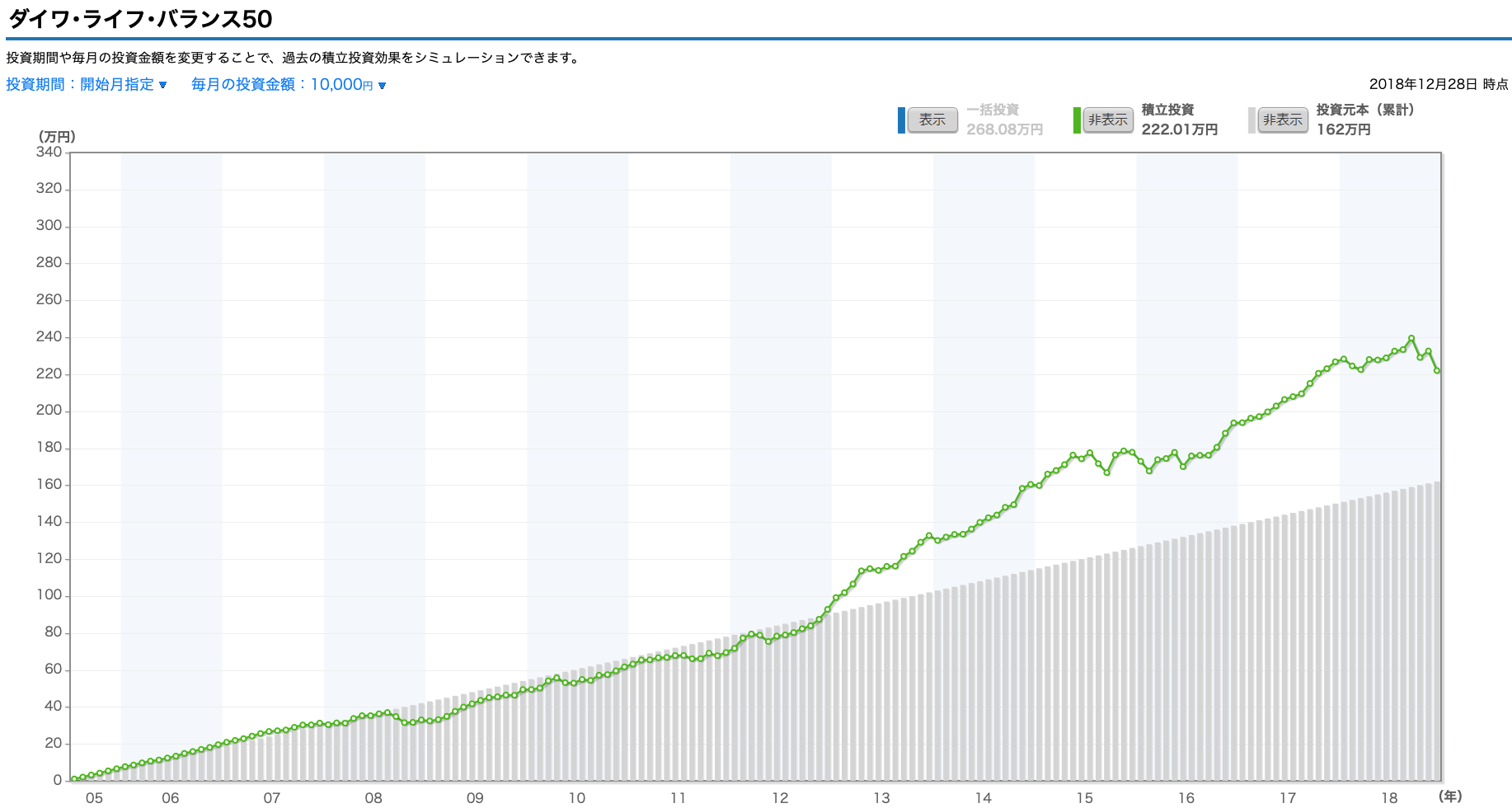This screenshot has height=808, width=1512.
Task: Click the 積立投資 legend label
Action: [1168, 110]
